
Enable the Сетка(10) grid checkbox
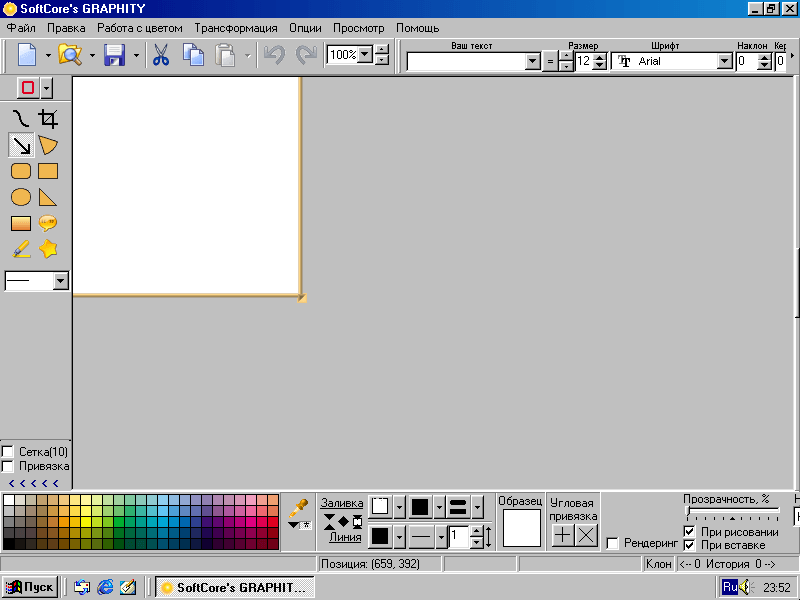(8, 452)
